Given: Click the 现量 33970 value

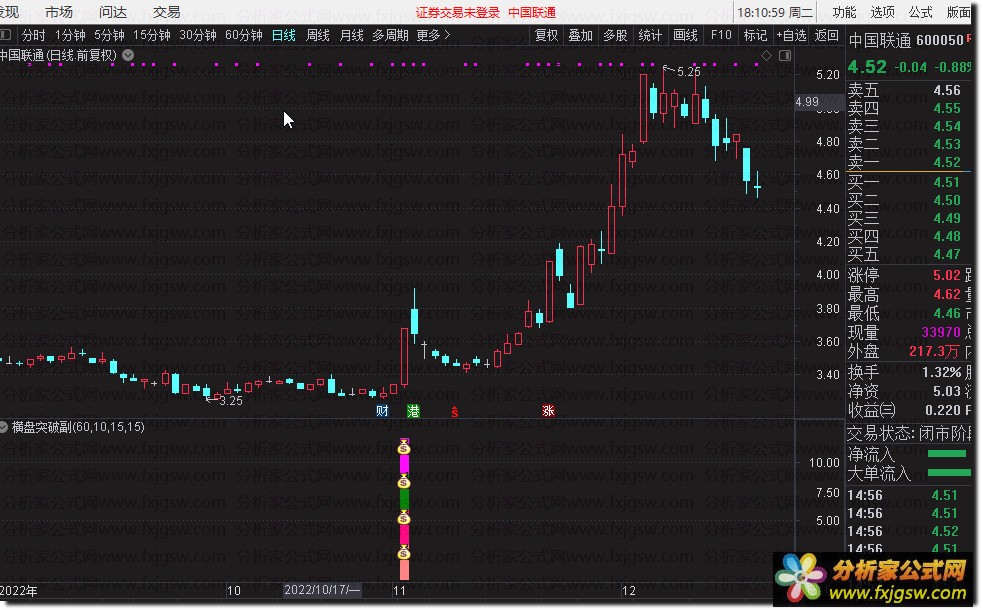Looking at the screenshot, I should (x=941, y=332).
